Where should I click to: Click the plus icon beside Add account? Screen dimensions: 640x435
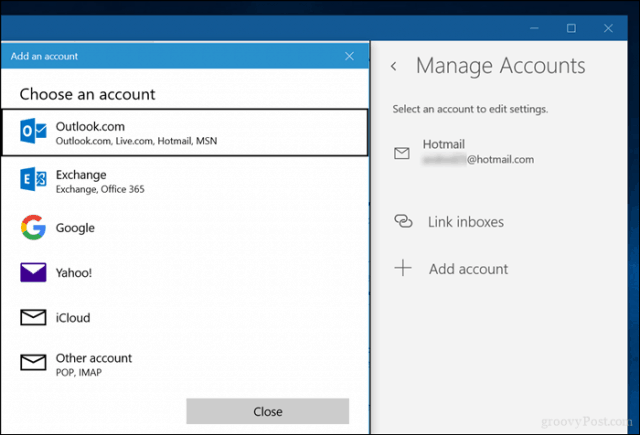point(403,268)
